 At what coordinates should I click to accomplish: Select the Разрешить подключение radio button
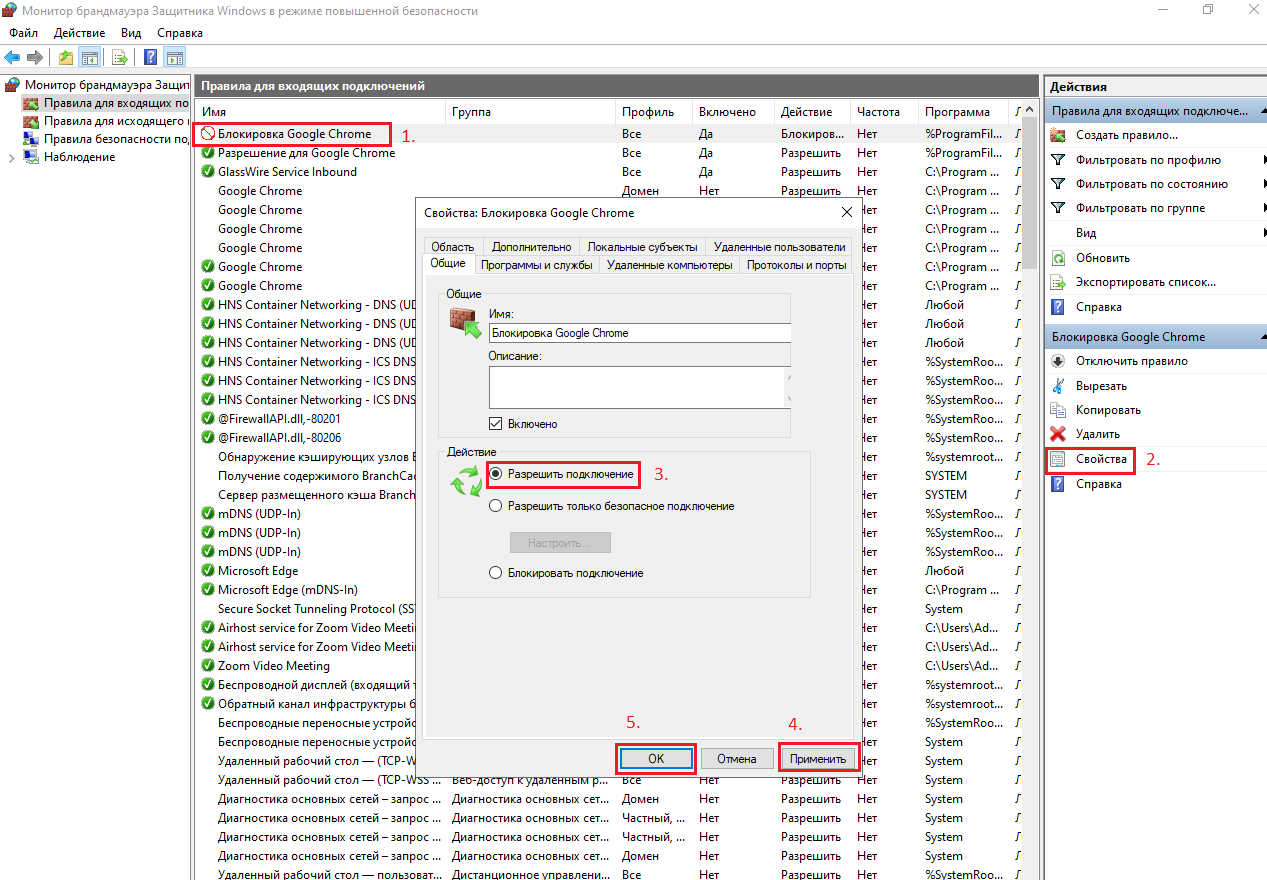pos(495,474)
